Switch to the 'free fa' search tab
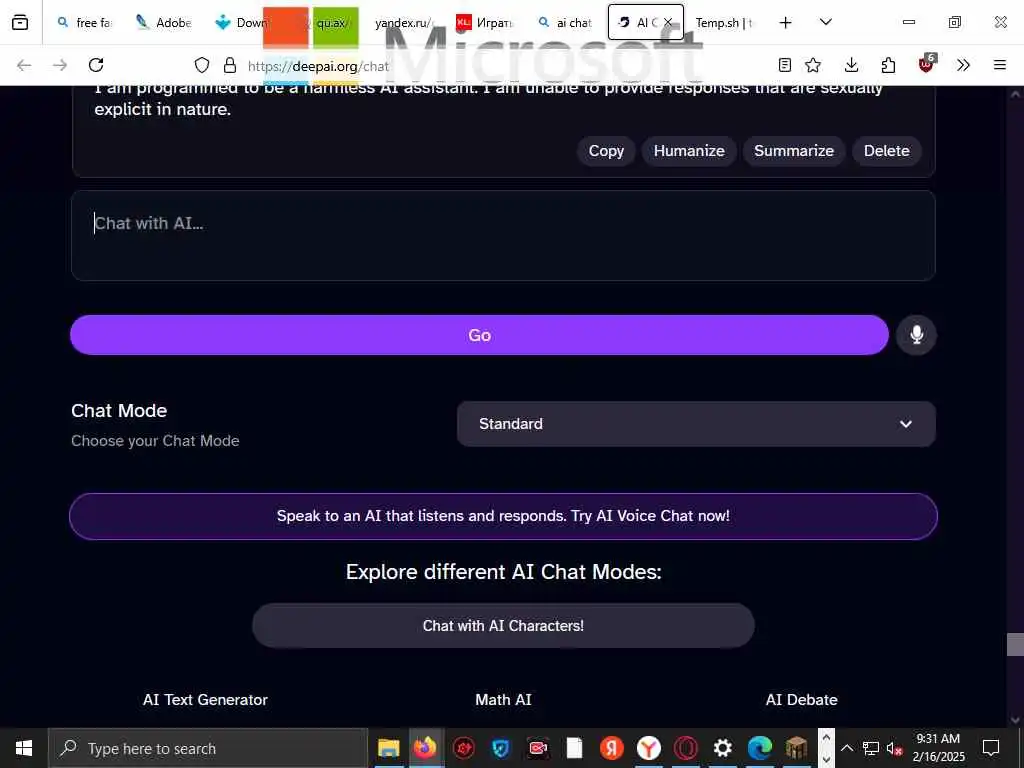Screen dimensions: 1024x768 pos(86,23)
